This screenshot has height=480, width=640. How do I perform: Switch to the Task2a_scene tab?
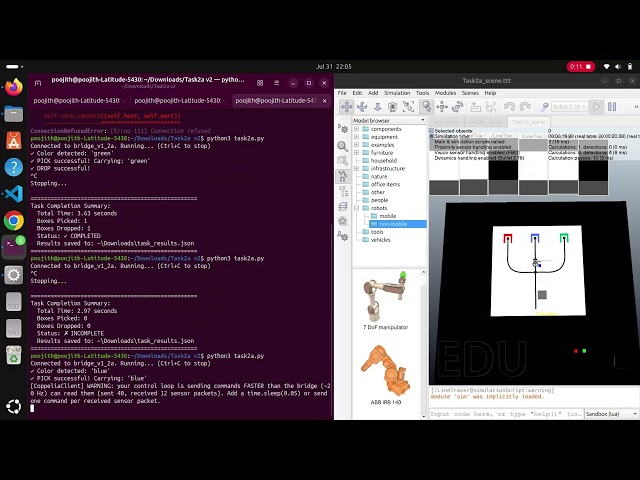click(528, 122)
